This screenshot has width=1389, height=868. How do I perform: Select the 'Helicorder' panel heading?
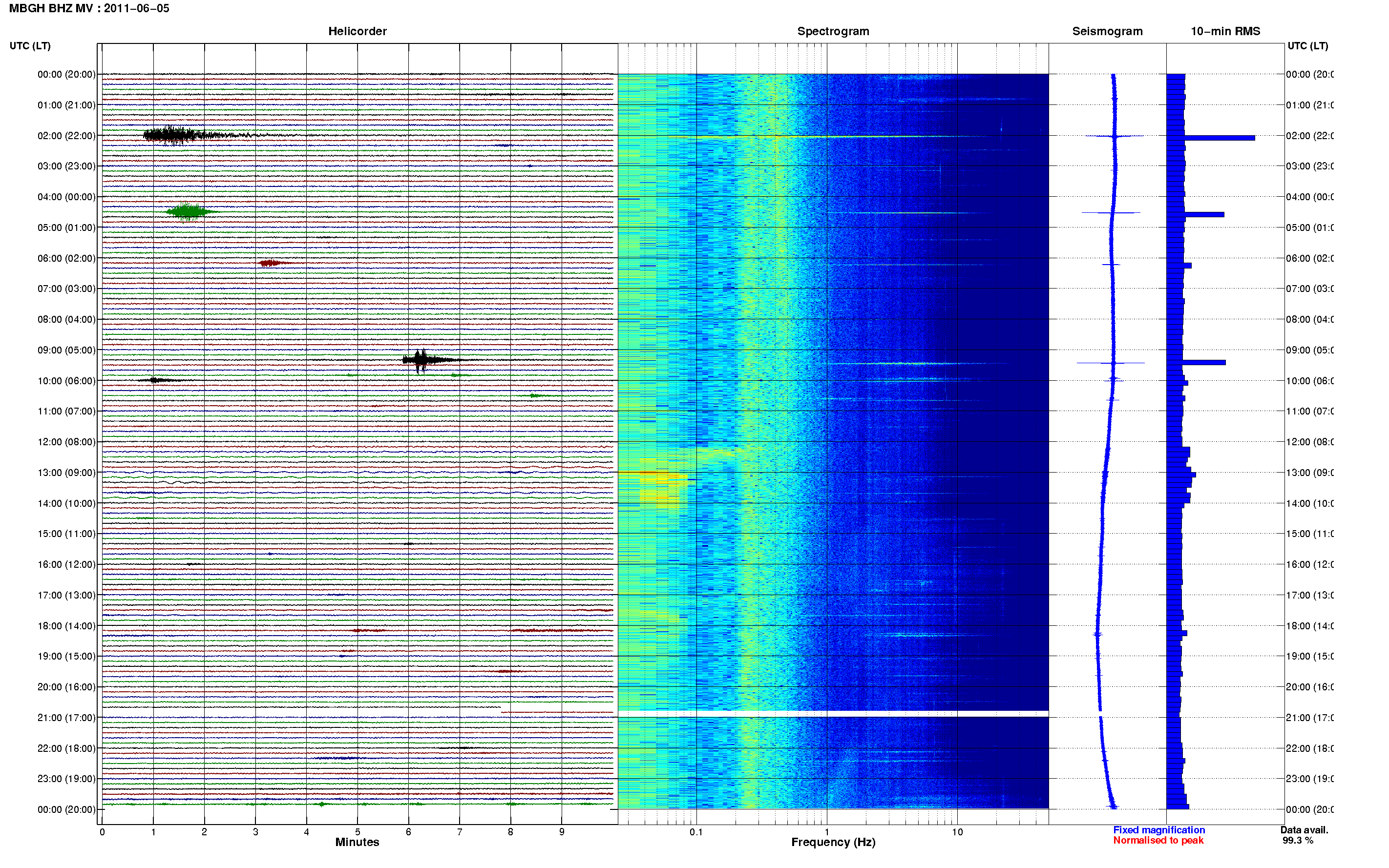(357, 31)
